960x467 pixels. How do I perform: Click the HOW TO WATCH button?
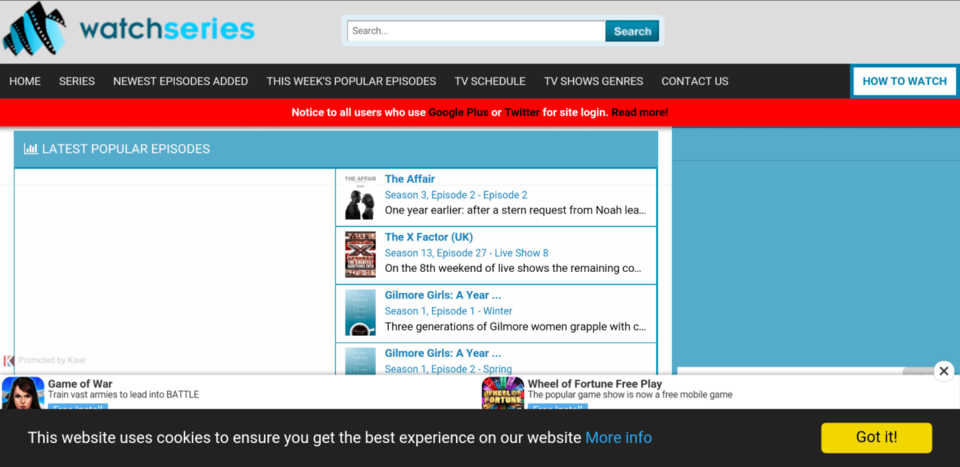(x=904, y=81)
